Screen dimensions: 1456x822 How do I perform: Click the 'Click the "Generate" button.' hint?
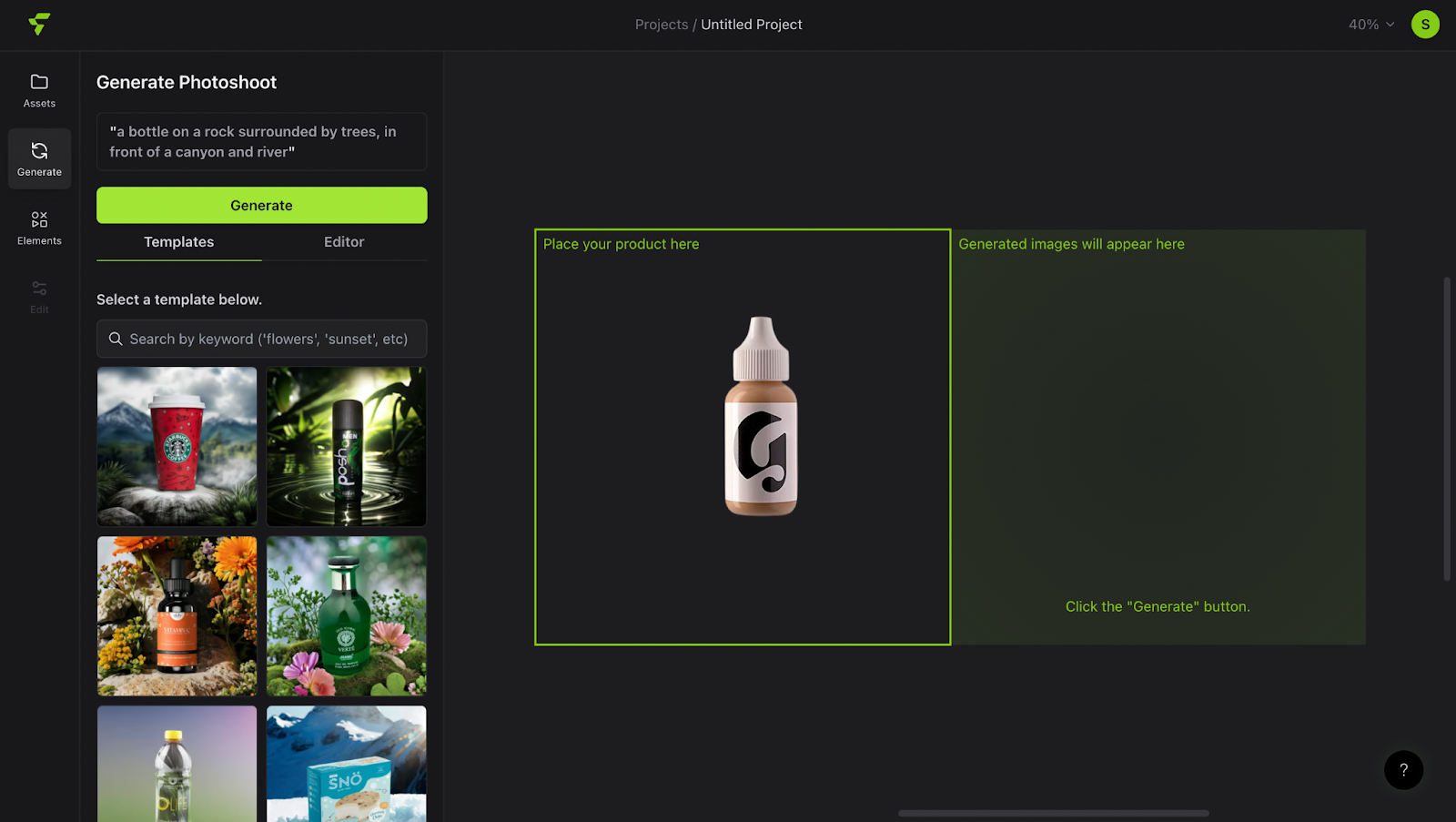(x=1158, y=606)
